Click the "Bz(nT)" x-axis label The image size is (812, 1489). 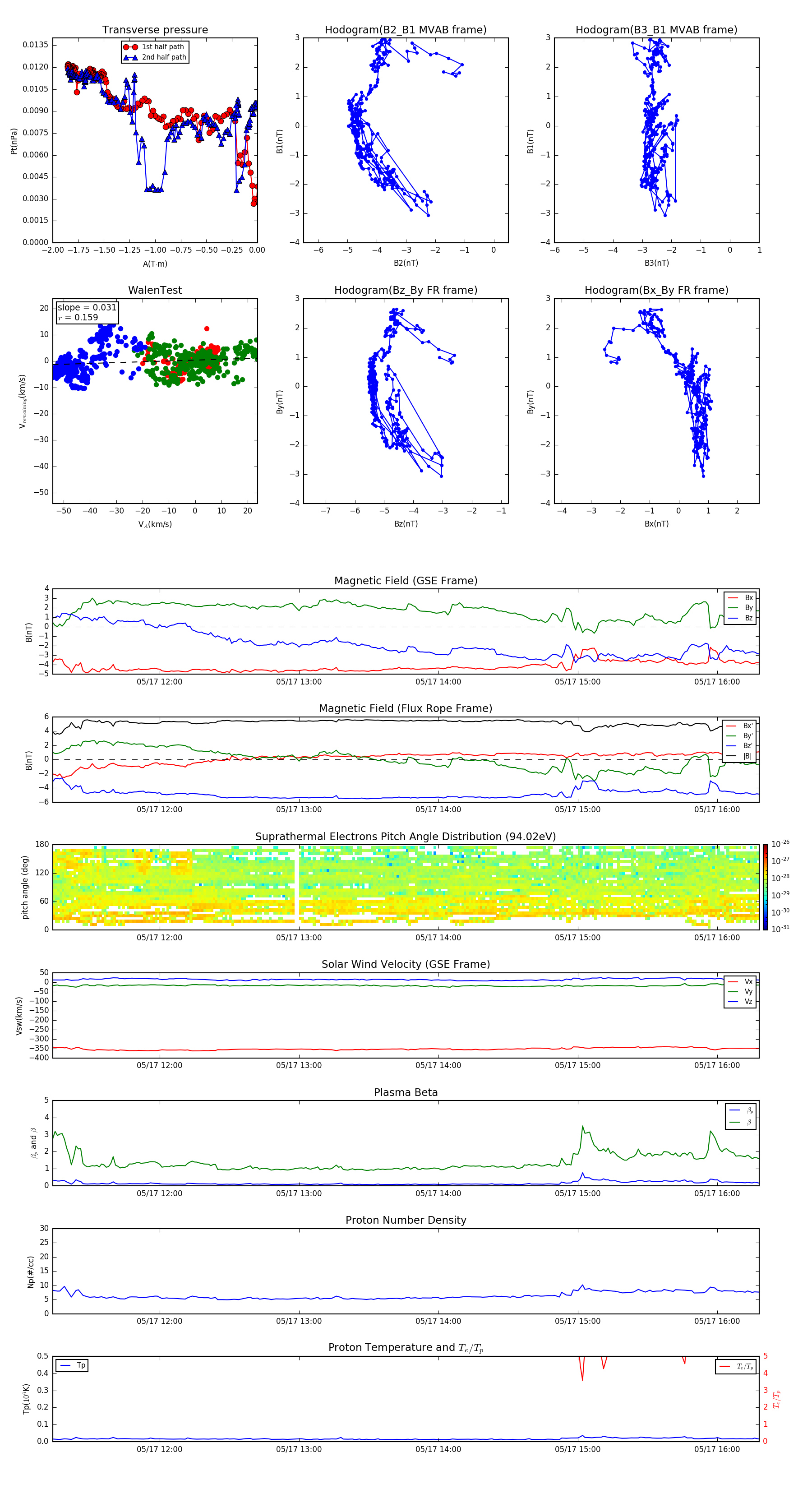406,524
